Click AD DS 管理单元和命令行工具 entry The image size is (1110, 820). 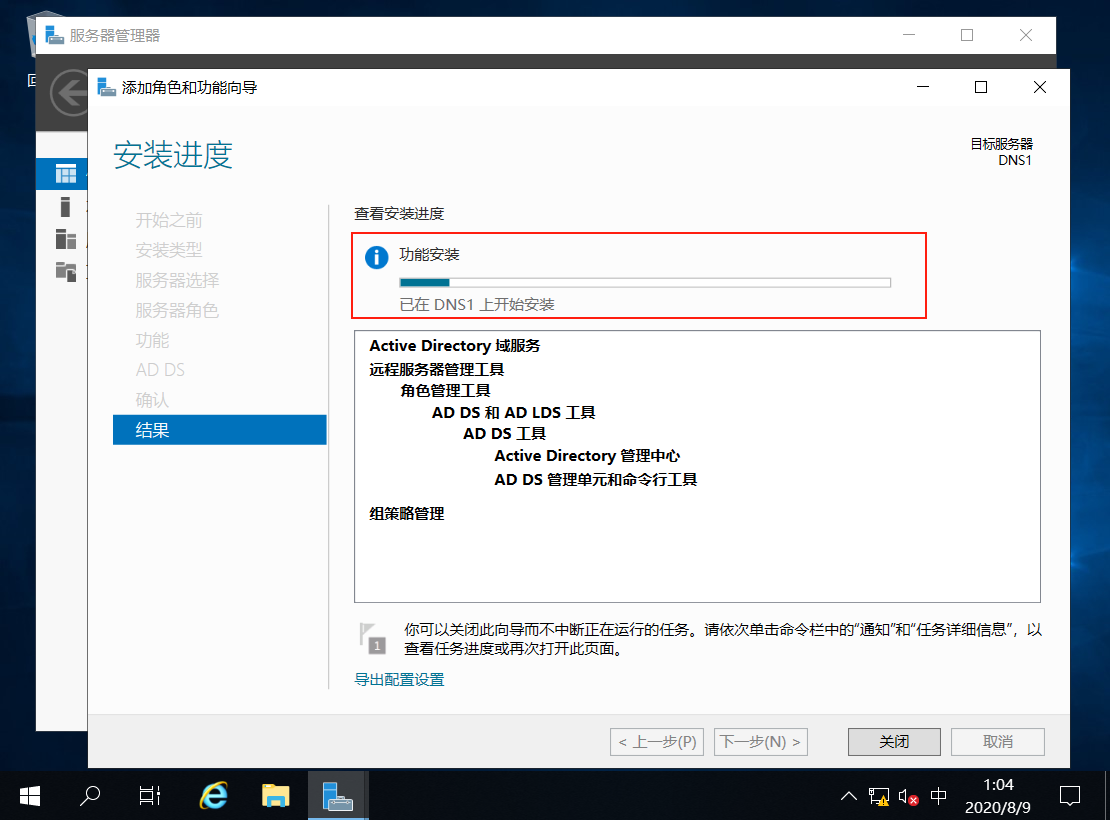pos(595,480)
